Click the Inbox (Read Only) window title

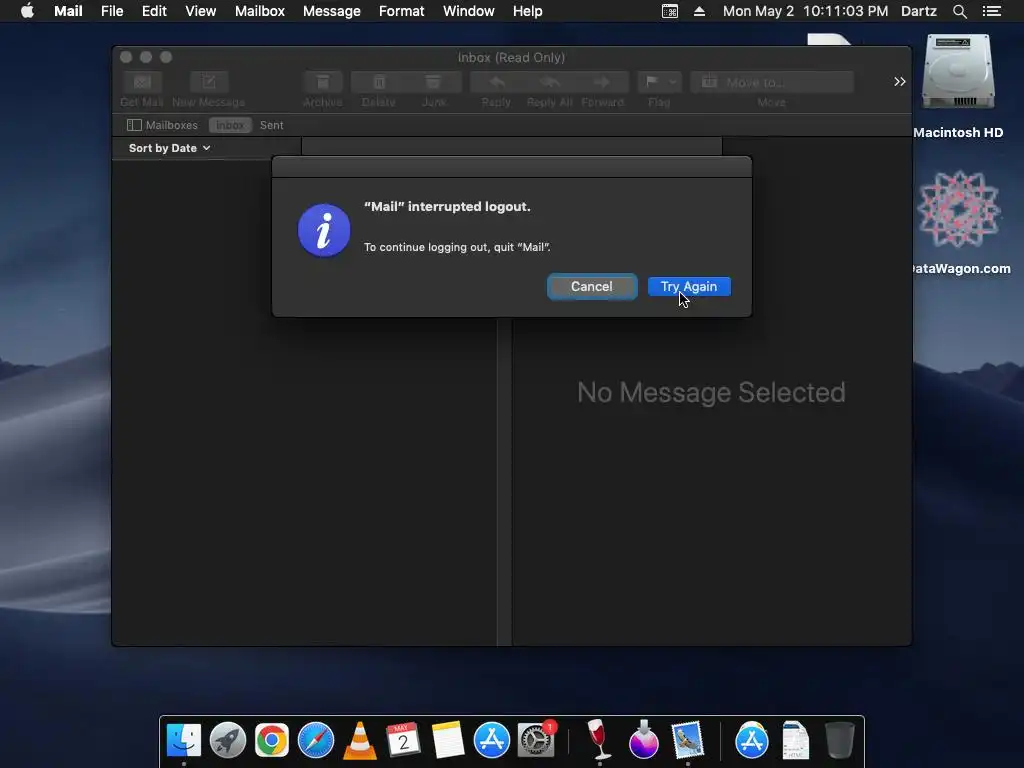[x=511, y=57]
